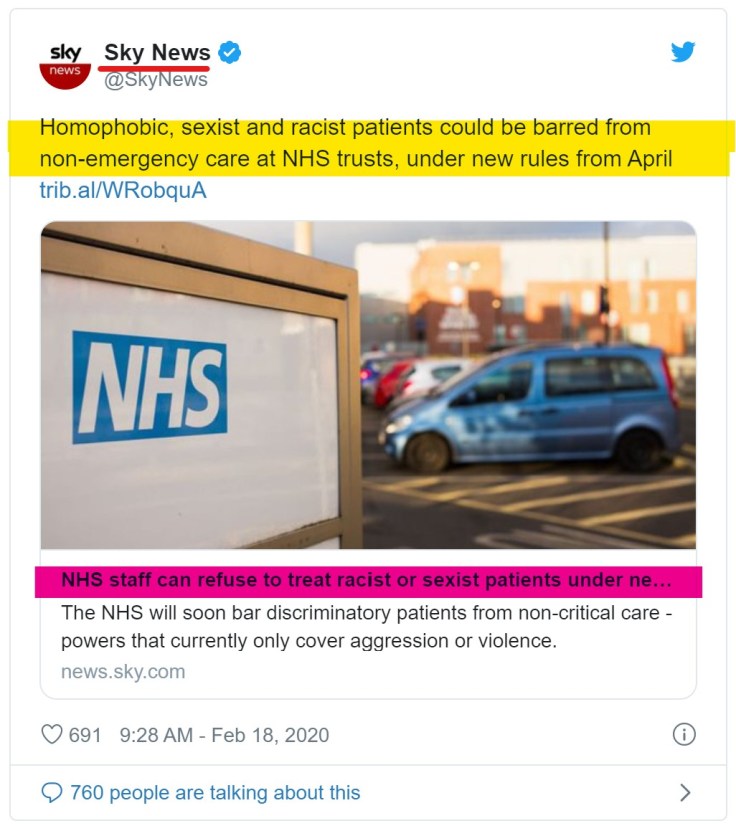Open the NHS sign preview image
Viewport: 736px width, 836px height.
369,385
